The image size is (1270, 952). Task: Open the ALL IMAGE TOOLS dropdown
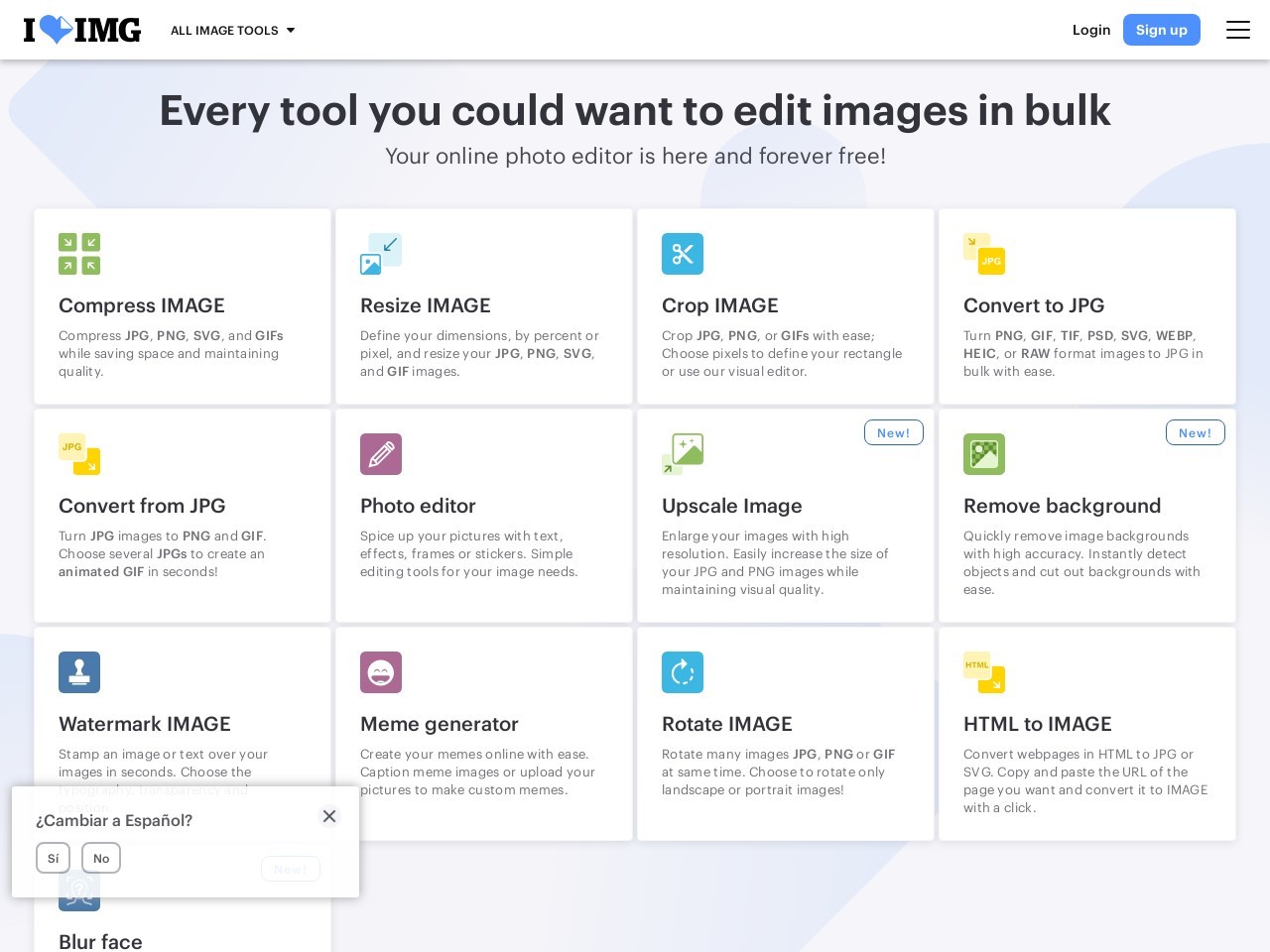(x=233, y=31)
